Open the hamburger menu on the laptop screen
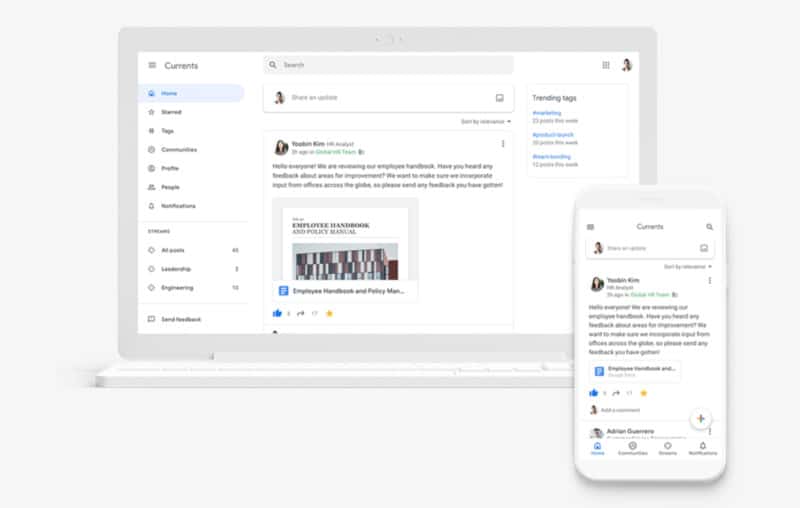 pos(152,65)
